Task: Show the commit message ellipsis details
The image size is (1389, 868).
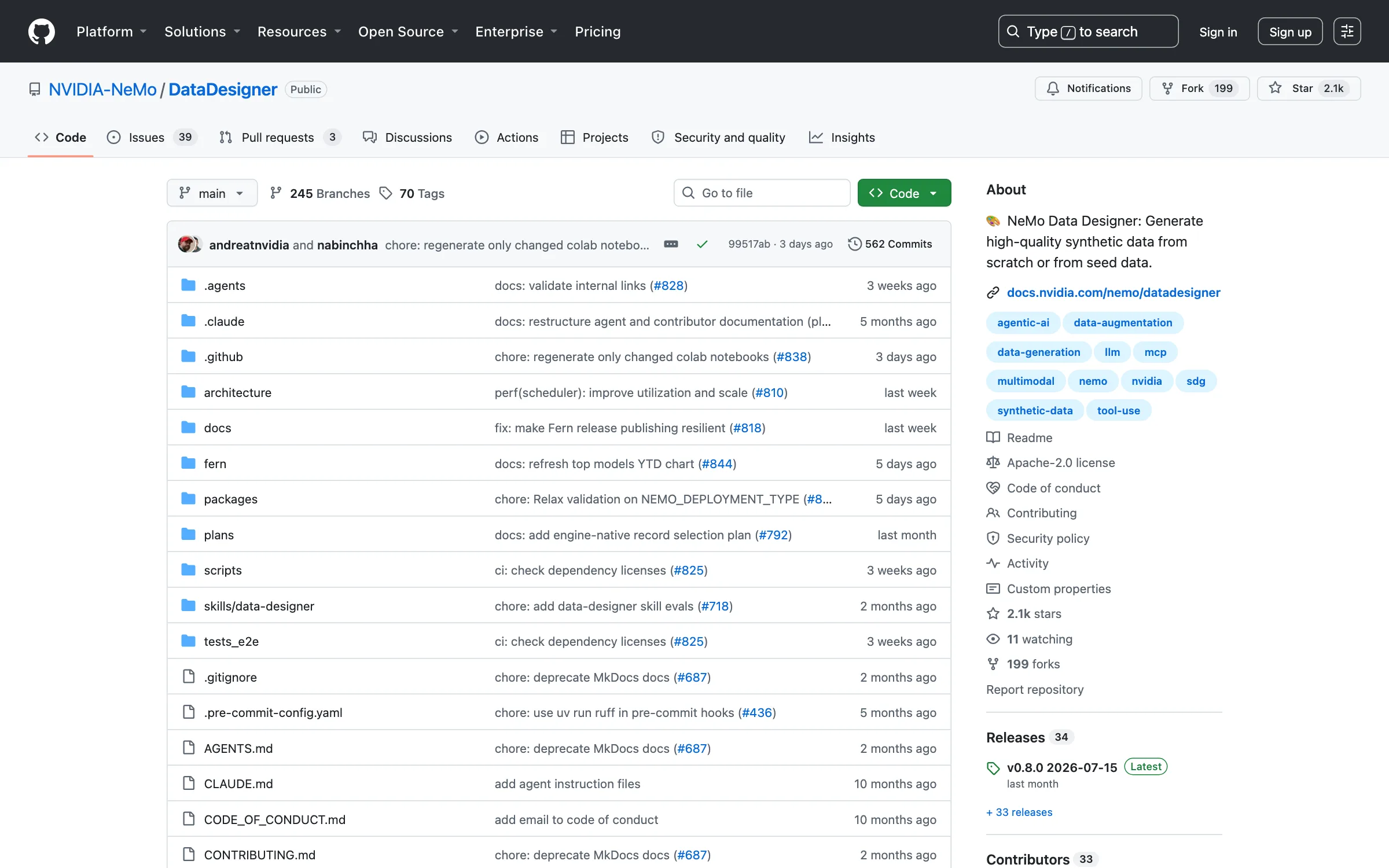Action: coord(671,244)
